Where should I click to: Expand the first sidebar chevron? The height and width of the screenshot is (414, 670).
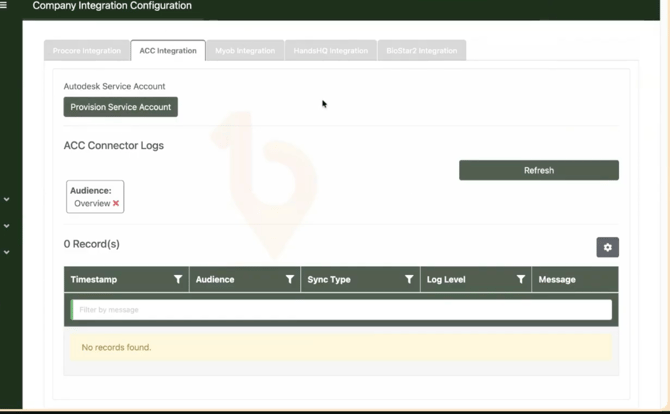point(6,200)
